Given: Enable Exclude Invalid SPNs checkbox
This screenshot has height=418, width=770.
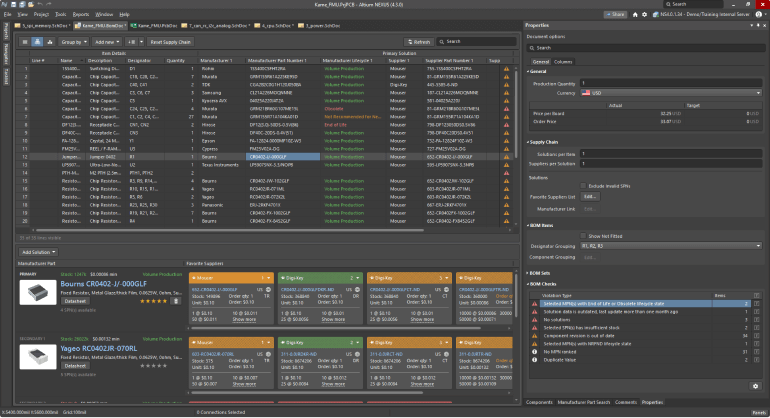Looking at the screenshot, I should click(585, 187).
